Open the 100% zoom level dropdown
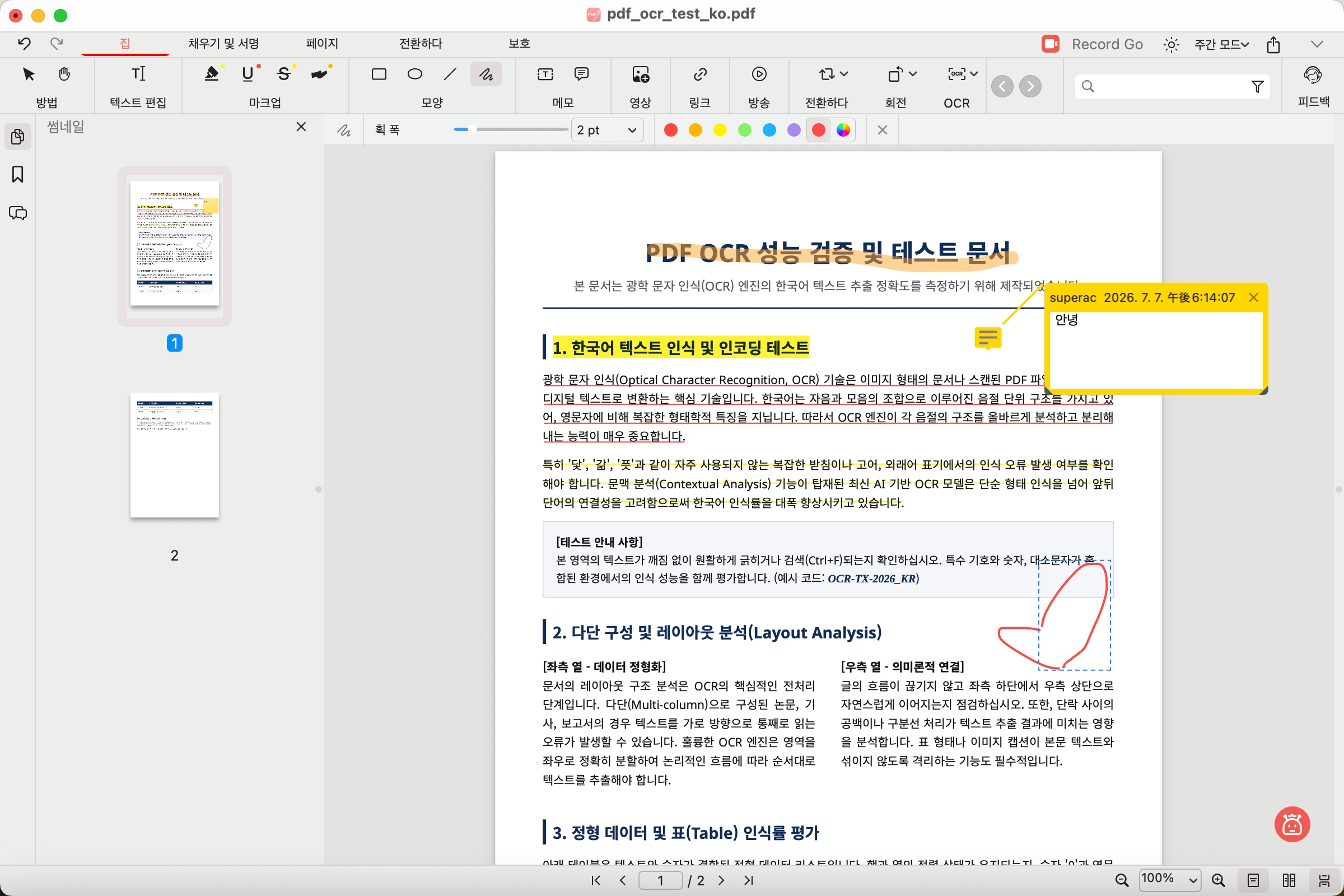 tap(1170, 880)
